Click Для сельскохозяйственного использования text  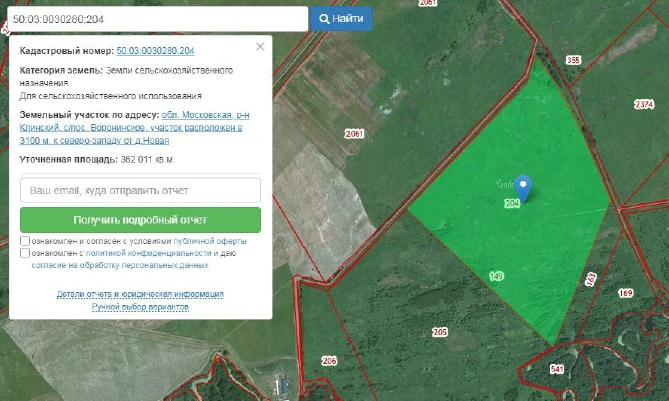click(111, 96)
